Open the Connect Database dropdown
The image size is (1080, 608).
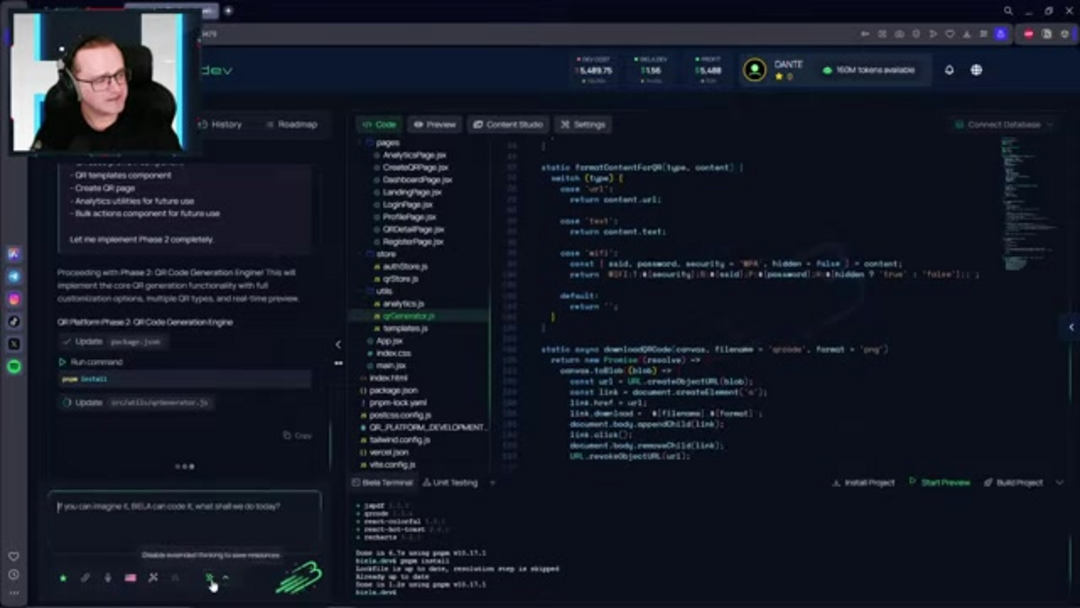pos(1004,125)
